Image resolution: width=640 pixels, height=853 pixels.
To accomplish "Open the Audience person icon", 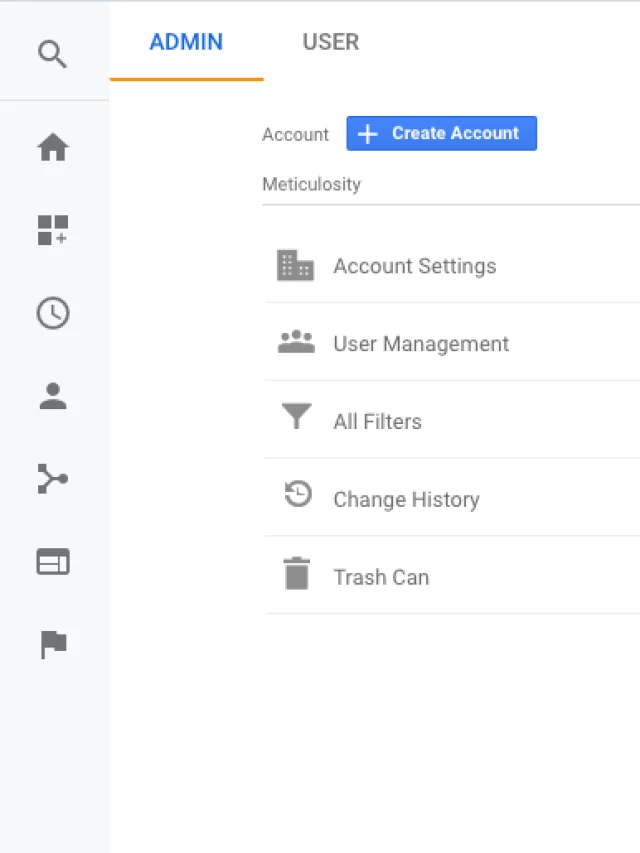I will point(53,397).
